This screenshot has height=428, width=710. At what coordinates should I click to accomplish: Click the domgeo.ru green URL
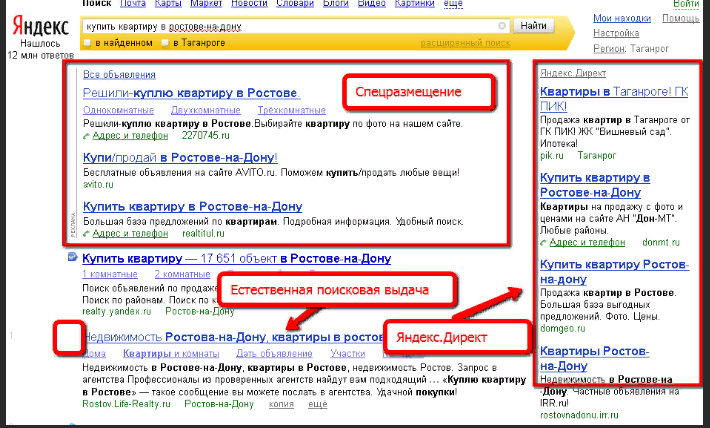562,329
